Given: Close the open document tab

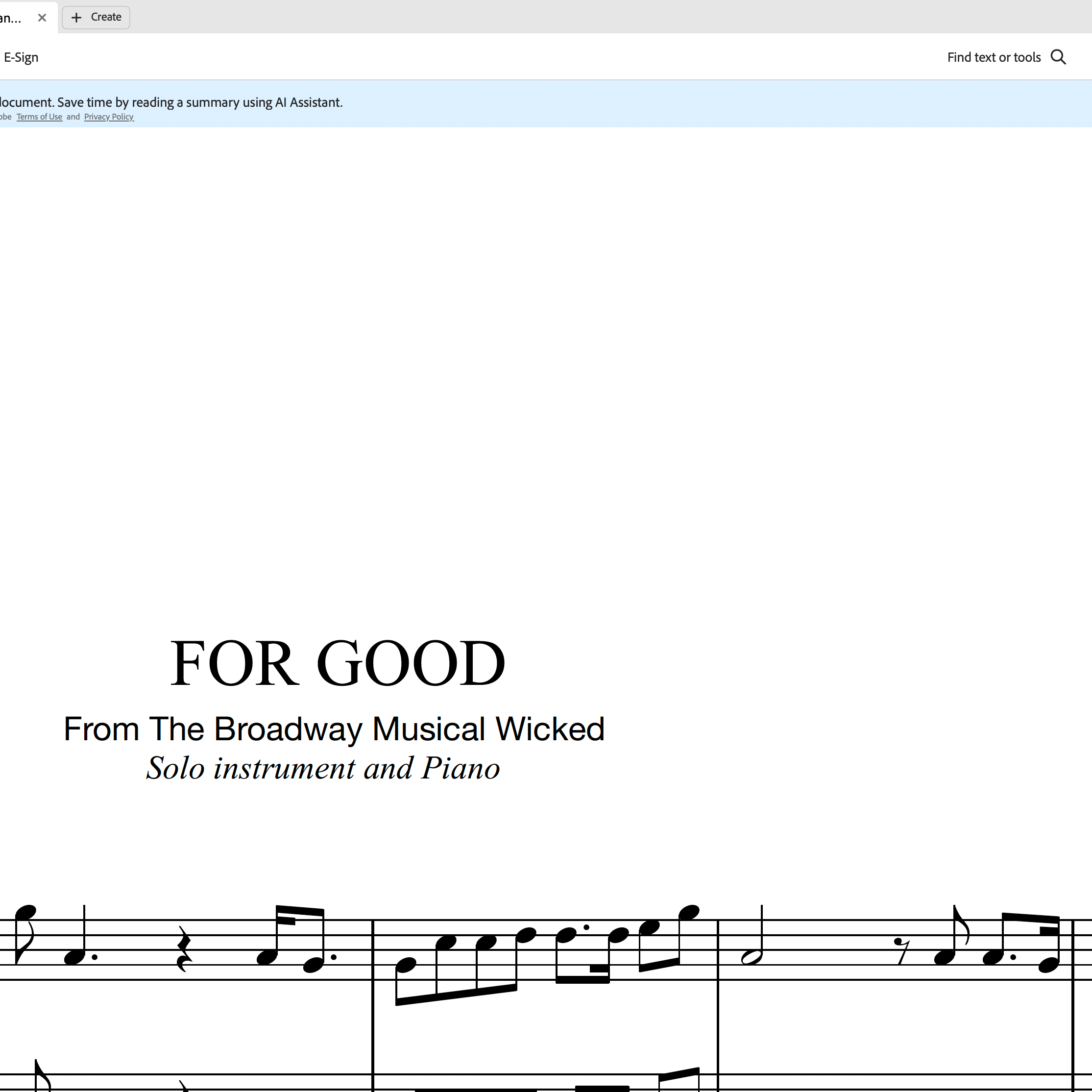Looking at the screenshot, I should click(x=42, y=18).
